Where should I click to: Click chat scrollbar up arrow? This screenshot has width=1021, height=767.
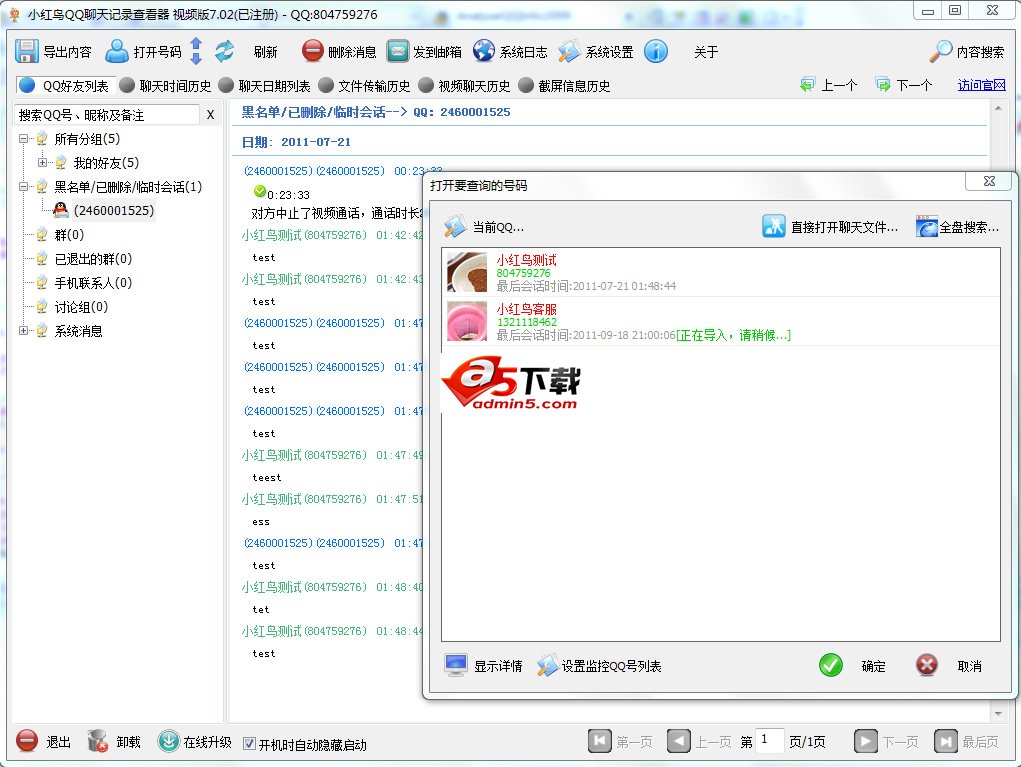998,107
